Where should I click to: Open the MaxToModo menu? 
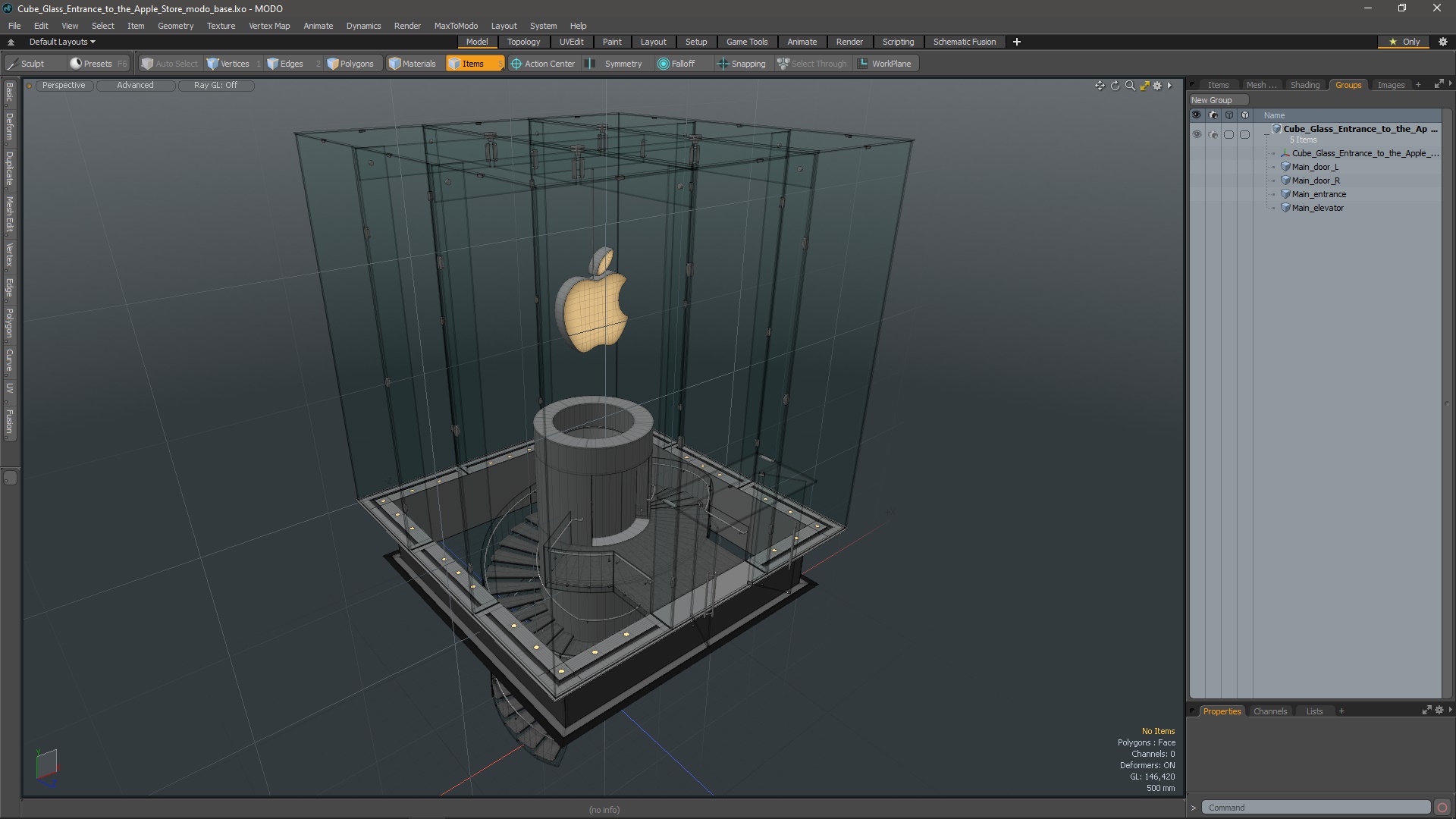tap(456, 26)
